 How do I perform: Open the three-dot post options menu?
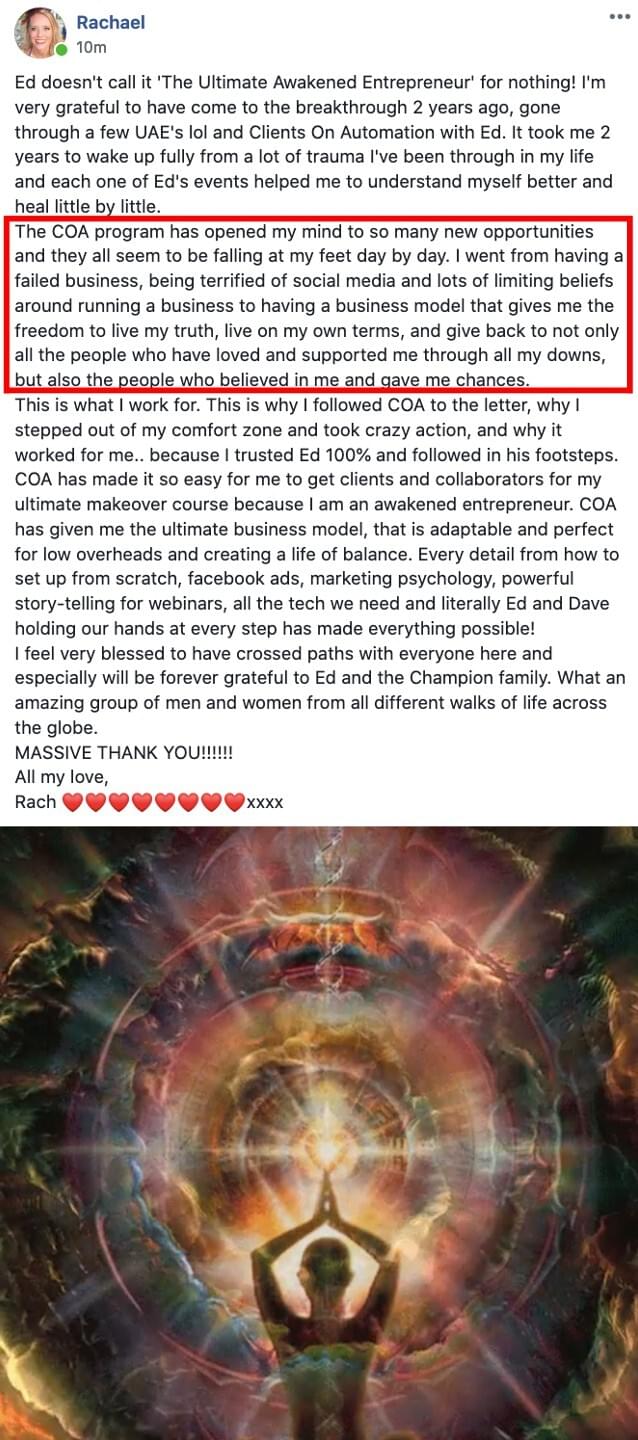pos(619,17)
